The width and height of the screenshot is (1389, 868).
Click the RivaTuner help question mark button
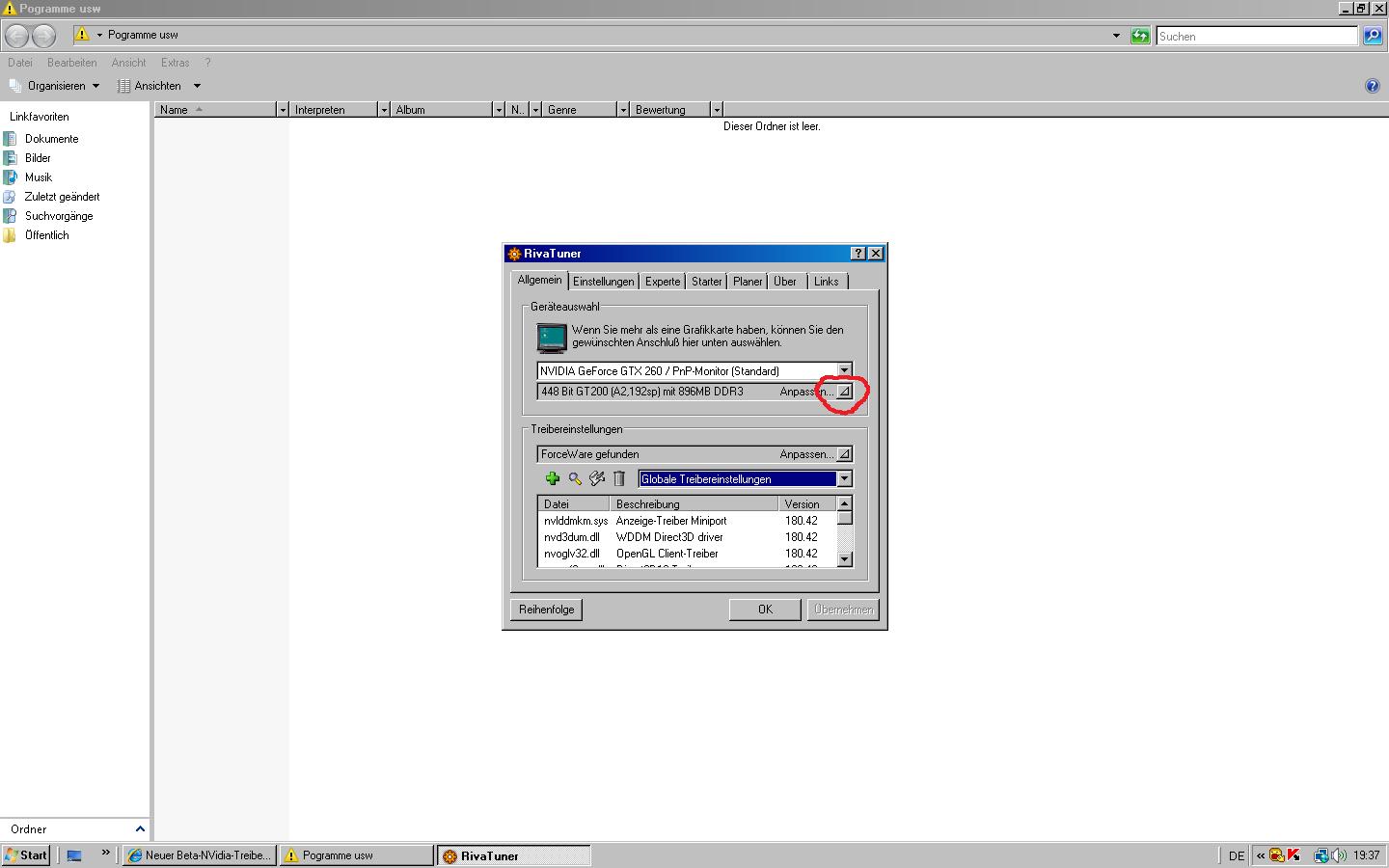tap(858, 254)
